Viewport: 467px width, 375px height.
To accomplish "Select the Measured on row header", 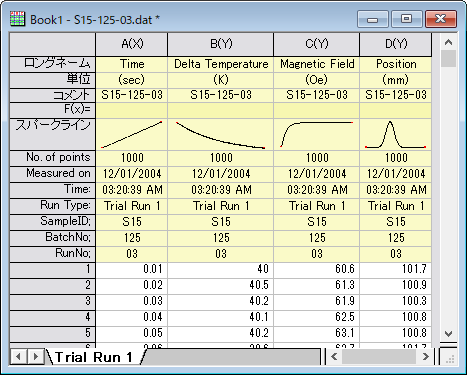I will coord(53,174).
